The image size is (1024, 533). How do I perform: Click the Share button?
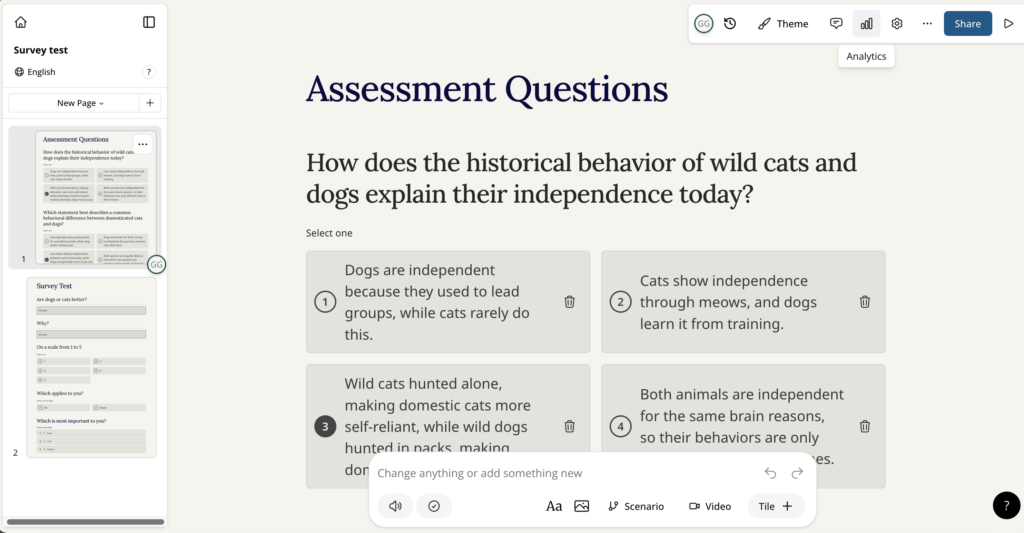967,24
